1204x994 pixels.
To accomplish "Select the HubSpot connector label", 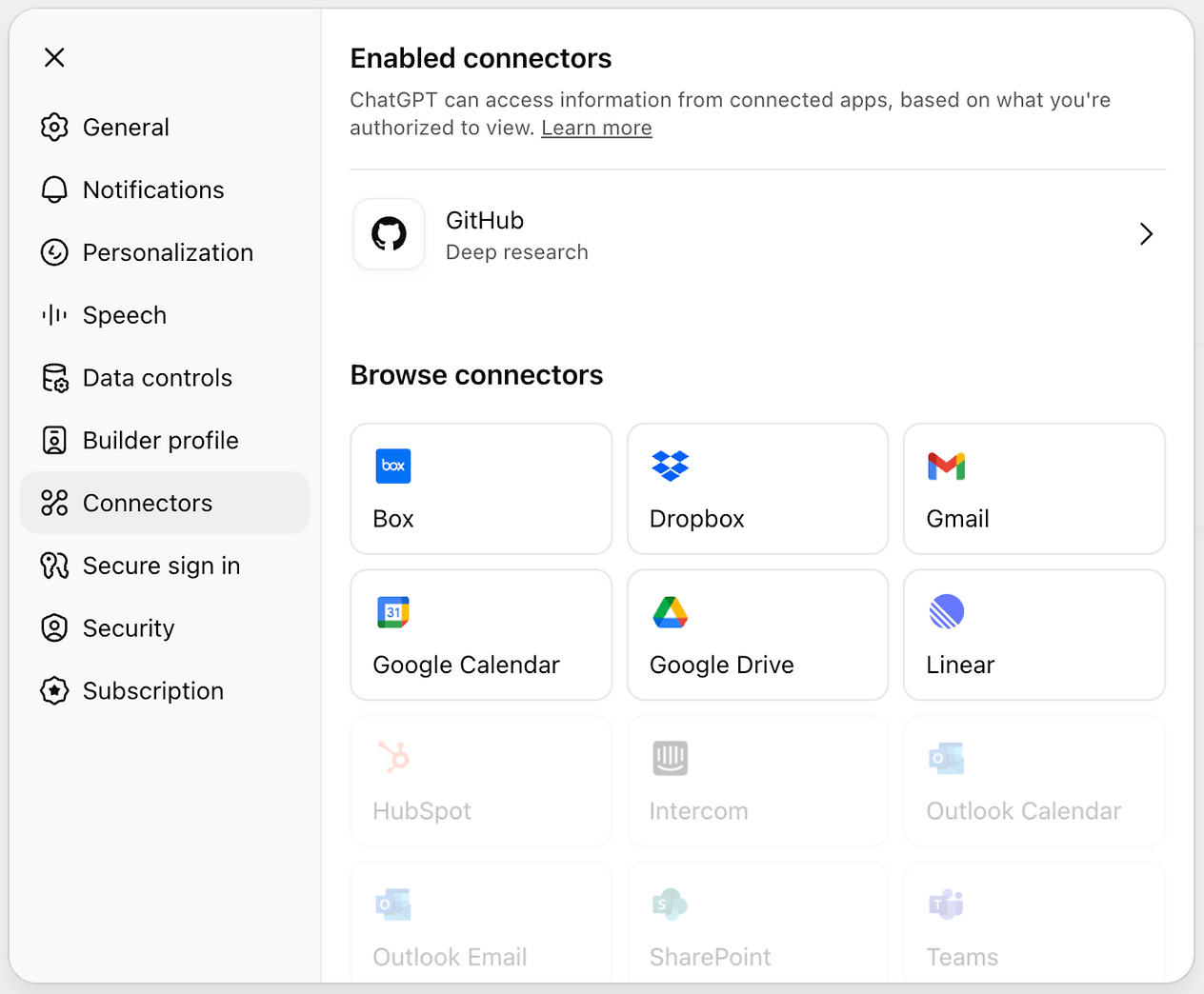I will 422,811.
